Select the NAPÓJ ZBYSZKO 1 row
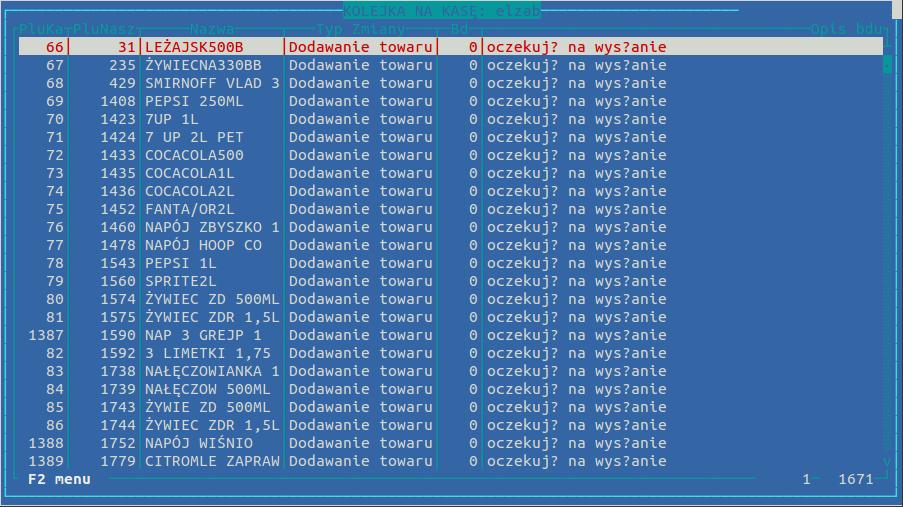903x507 pixels. pos(450,227)
